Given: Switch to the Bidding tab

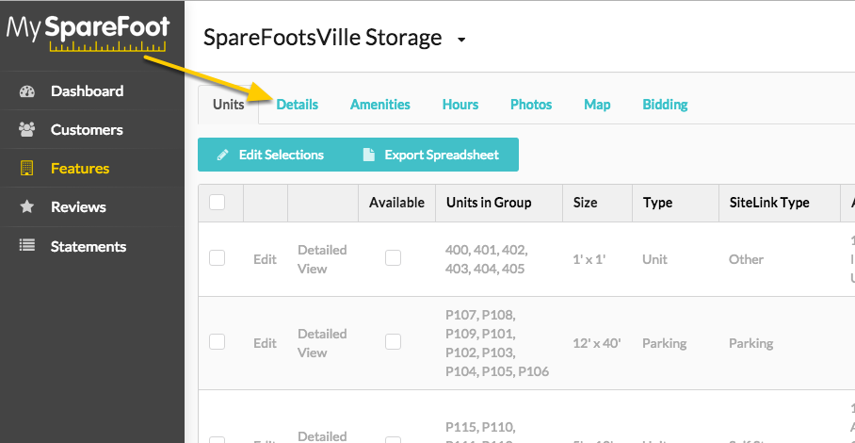Looking at the screenshot, I should point(665,105).
